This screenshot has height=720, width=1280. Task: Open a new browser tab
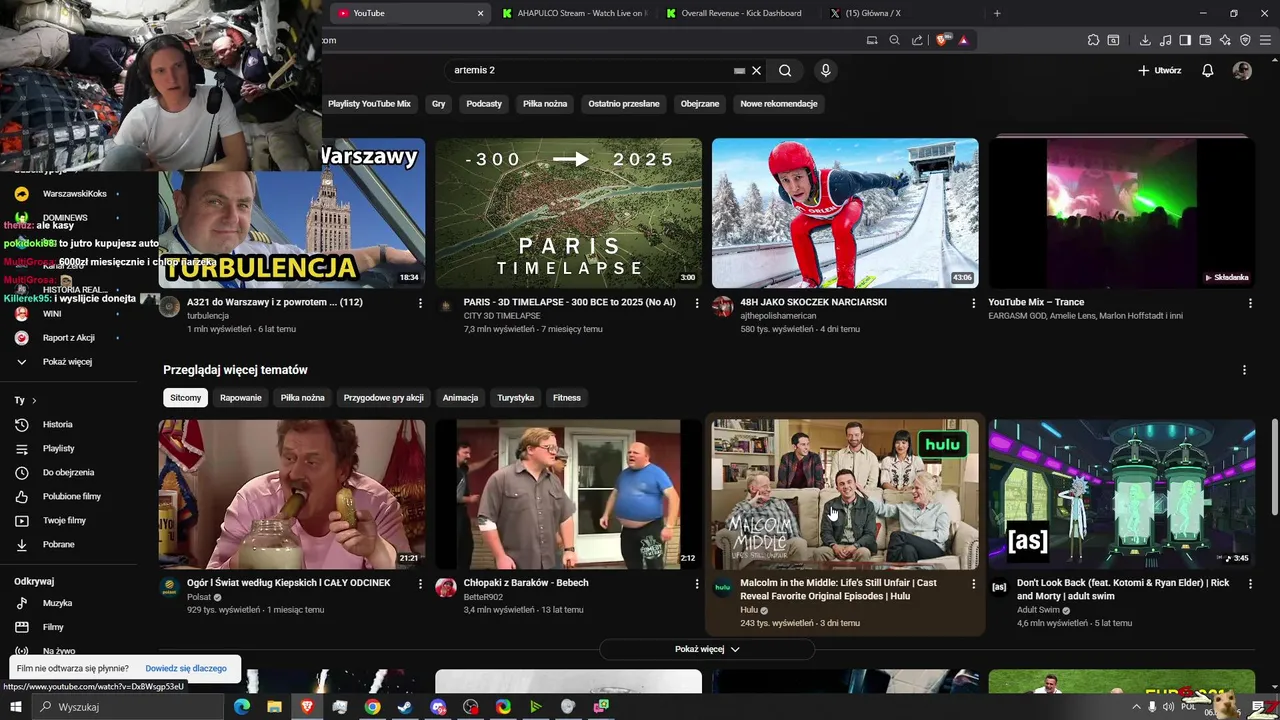(x=997, y=13)
